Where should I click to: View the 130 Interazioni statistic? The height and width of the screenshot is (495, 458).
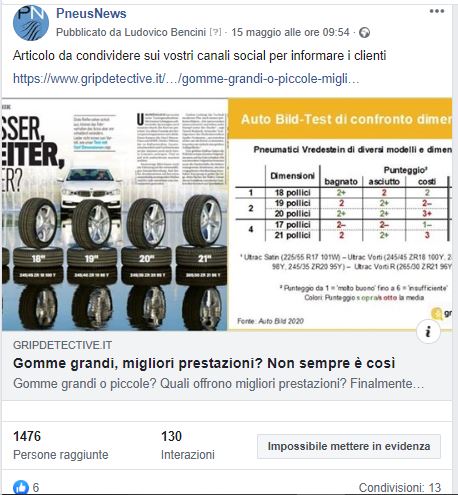188,445
